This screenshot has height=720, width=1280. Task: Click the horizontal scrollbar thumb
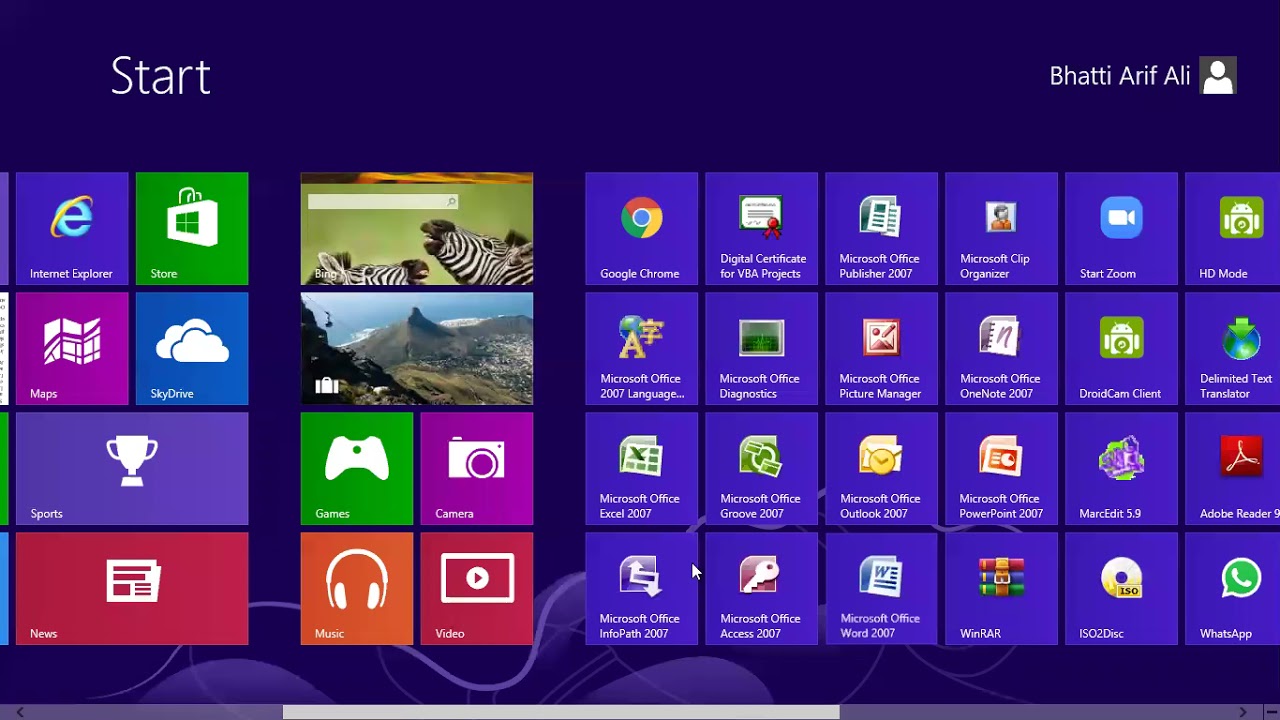[561, 712]
